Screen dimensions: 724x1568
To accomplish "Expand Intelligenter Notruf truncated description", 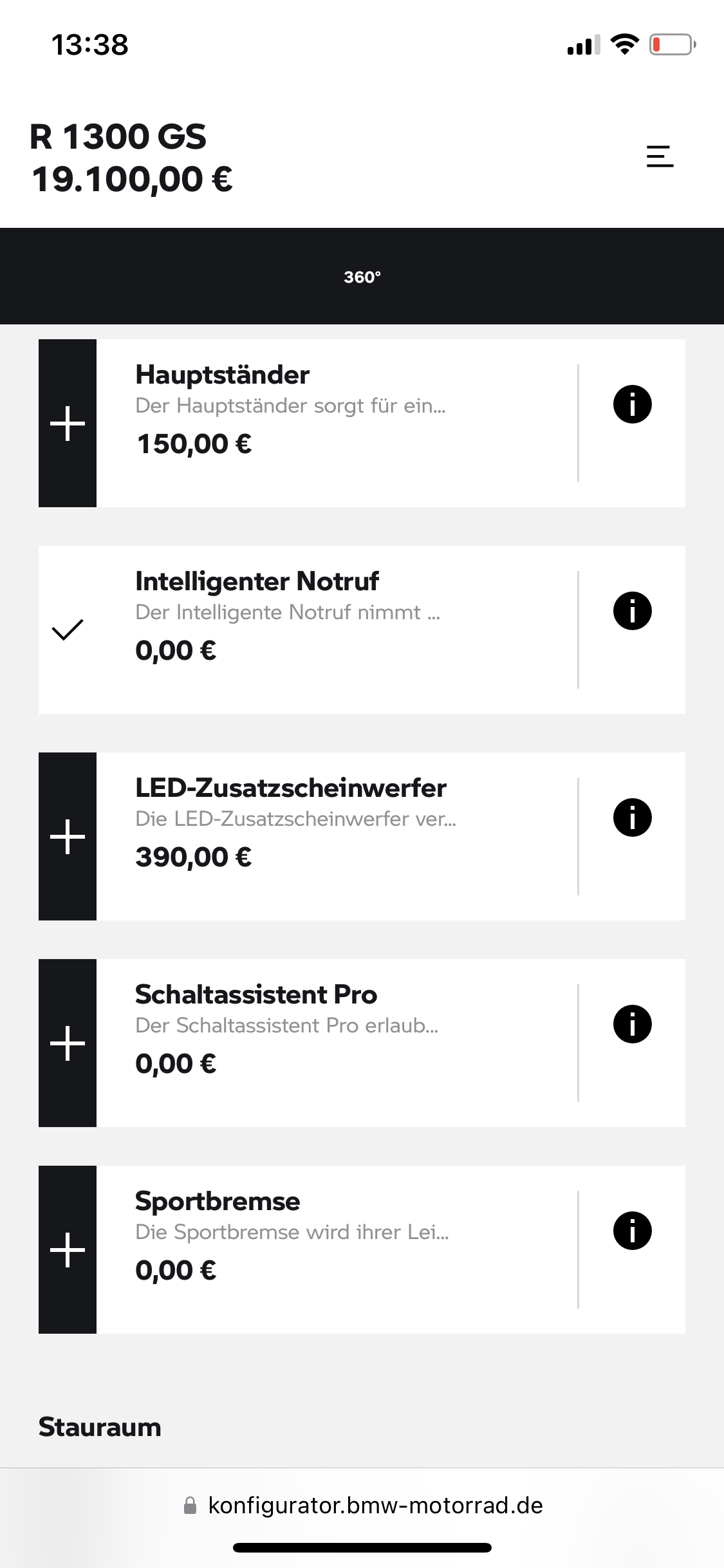I will coord(288,613).
